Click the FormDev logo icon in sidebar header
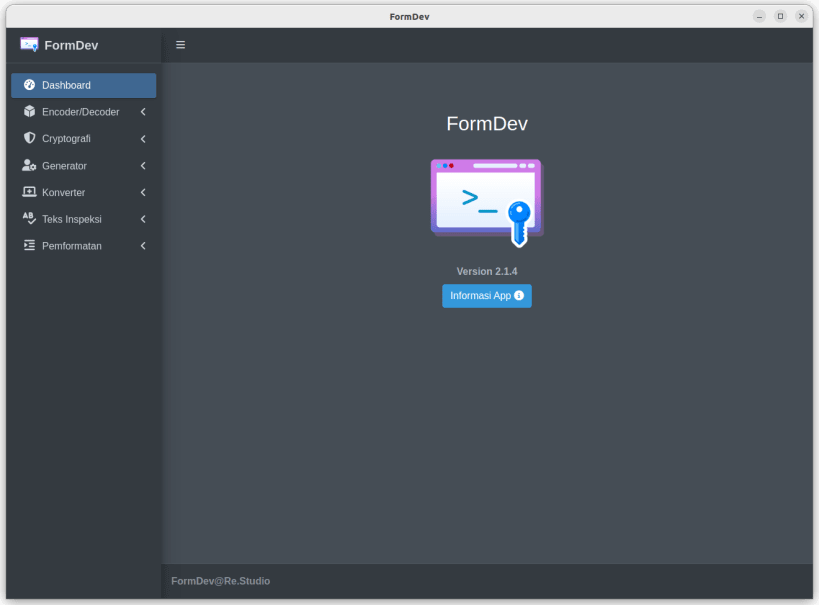819x605 pixels. (29, 45)
